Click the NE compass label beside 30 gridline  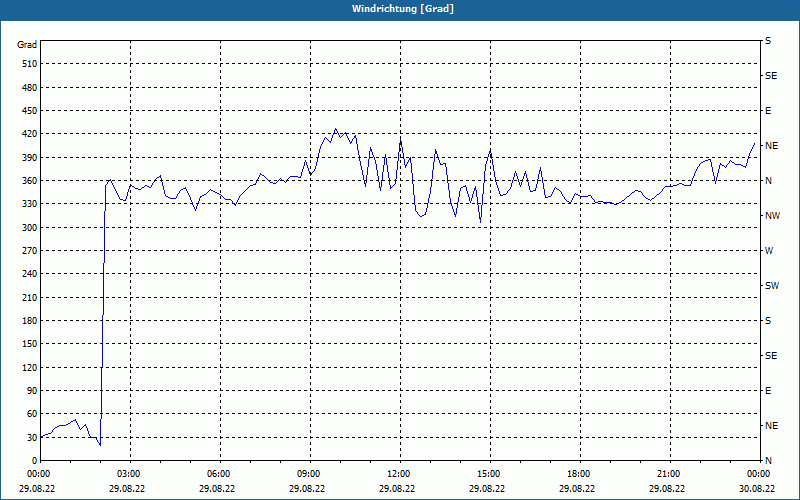(771, 426)
